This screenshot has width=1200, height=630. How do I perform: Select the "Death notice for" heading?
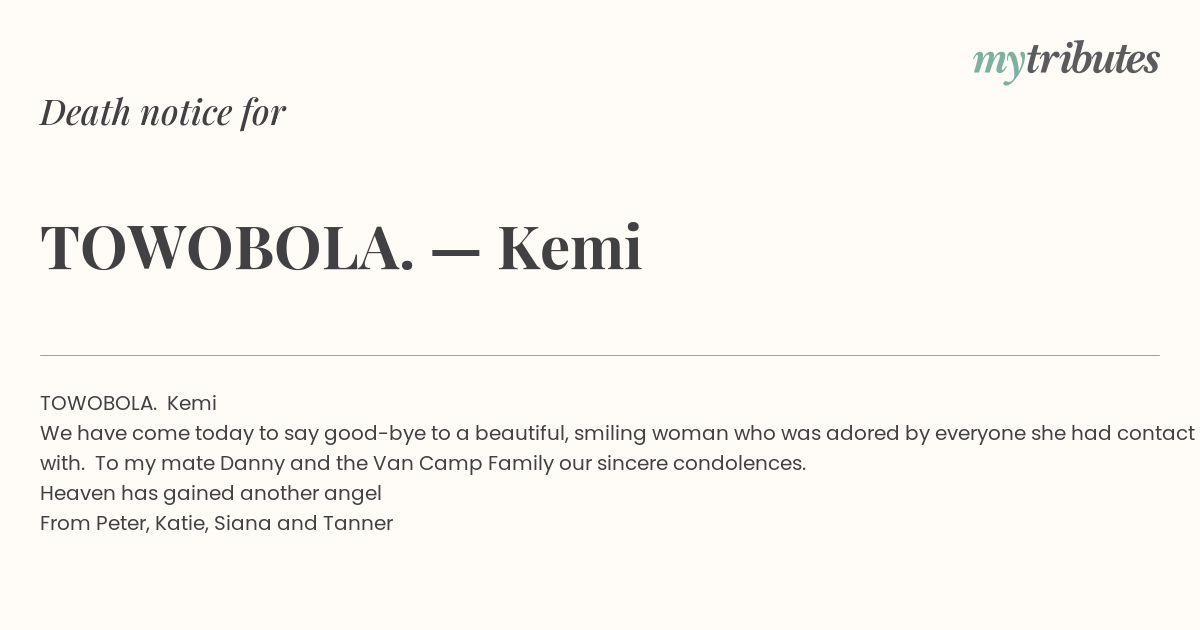click(x=163, y=113)
